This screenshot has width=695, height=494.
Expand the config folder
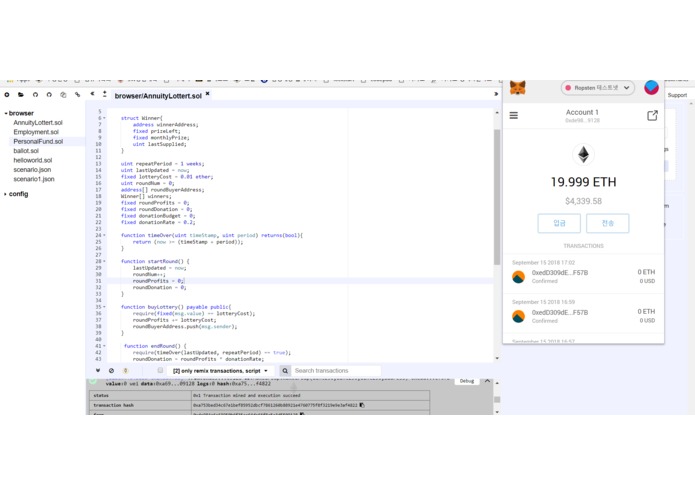coord(6,194)
